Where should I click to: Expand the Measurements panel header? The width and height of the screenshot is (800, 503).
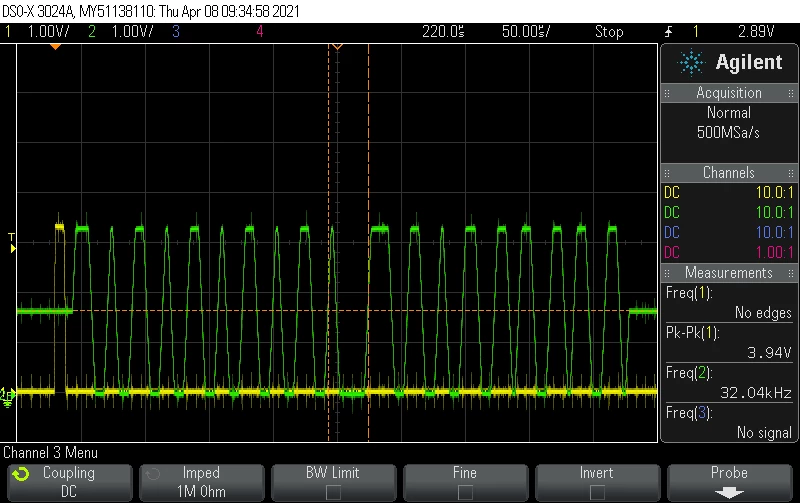click(729, 272)
